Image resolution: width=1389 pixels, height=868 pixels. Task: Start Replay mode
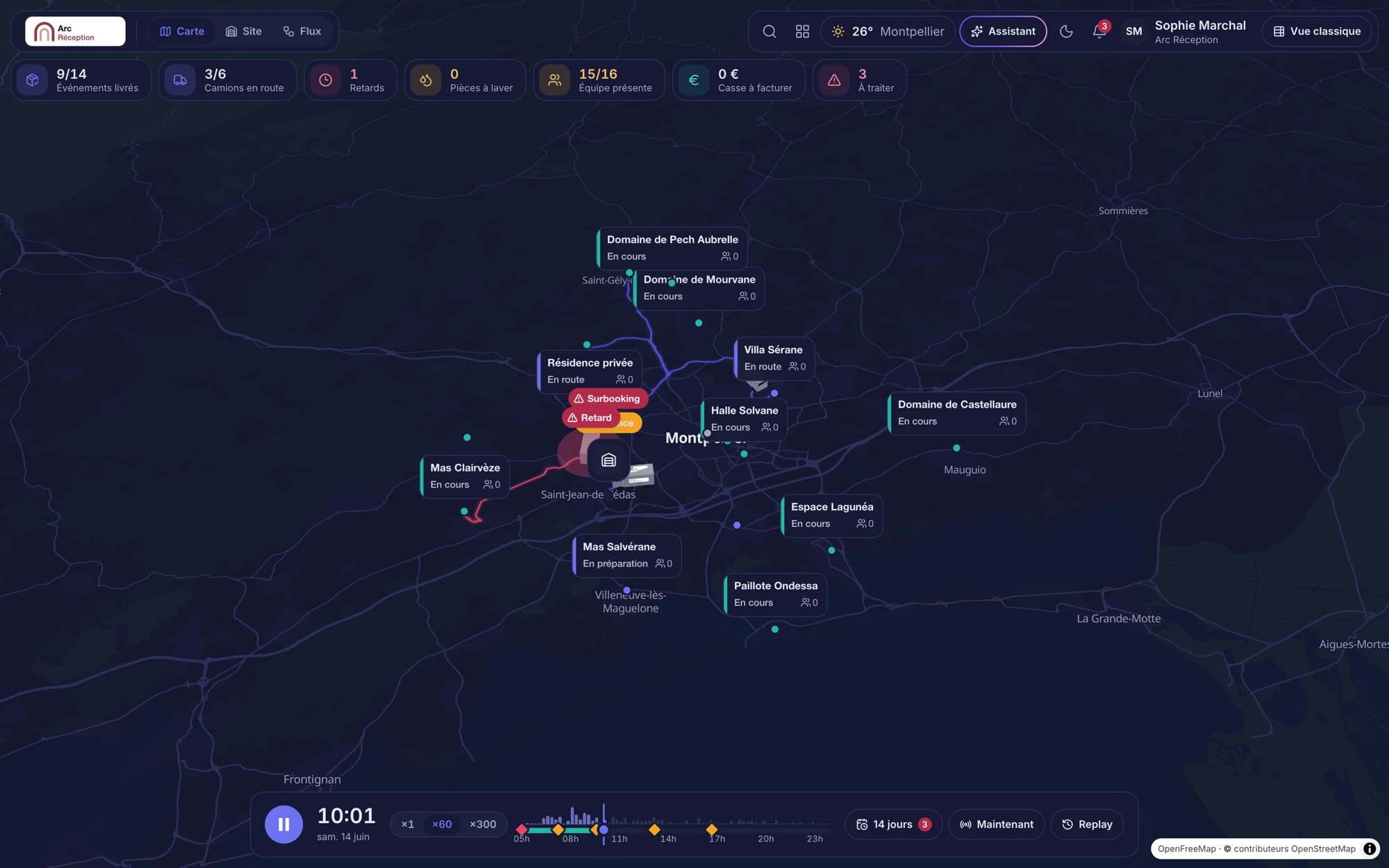(1087, 824)
